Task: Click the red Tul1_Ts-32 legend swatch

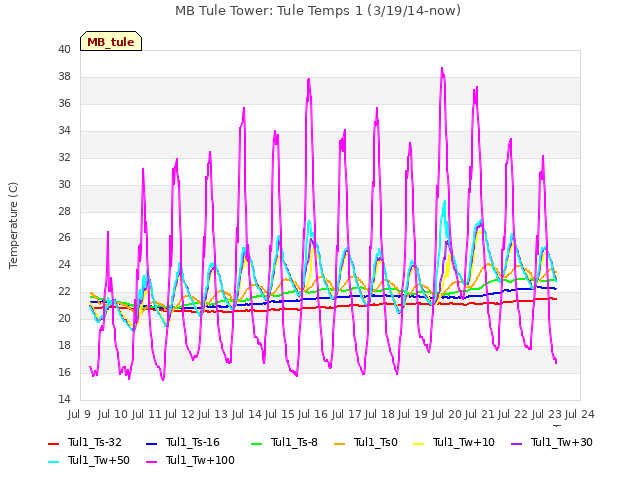Action: [x=53, y=443]
